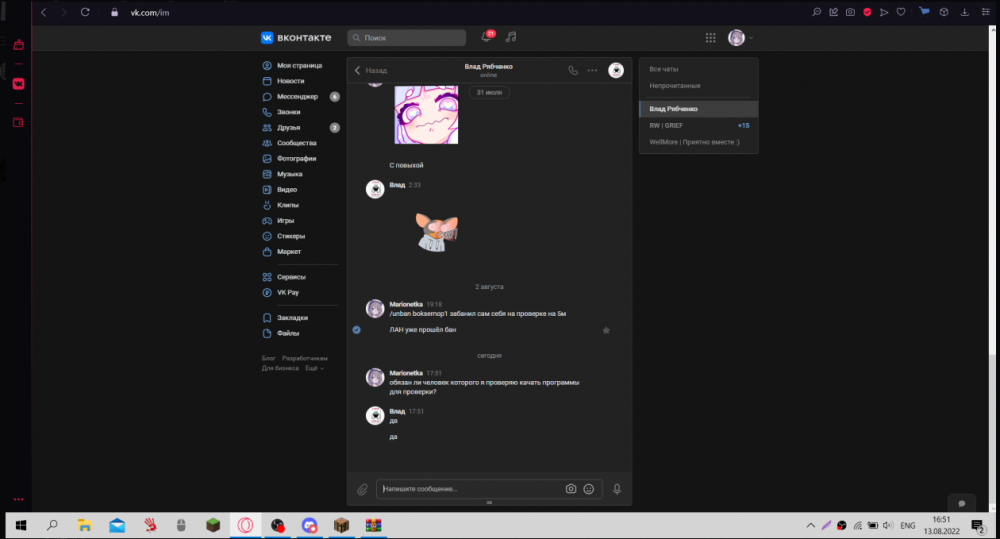Open Влад Рябченко's name in the chat header

[489, 66]
